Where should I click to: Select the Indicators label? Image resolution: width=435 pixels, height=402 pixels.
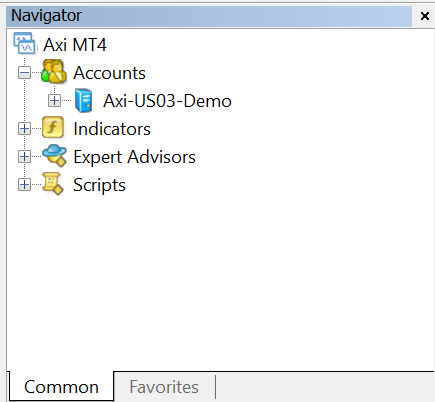[x=112, y=129]
